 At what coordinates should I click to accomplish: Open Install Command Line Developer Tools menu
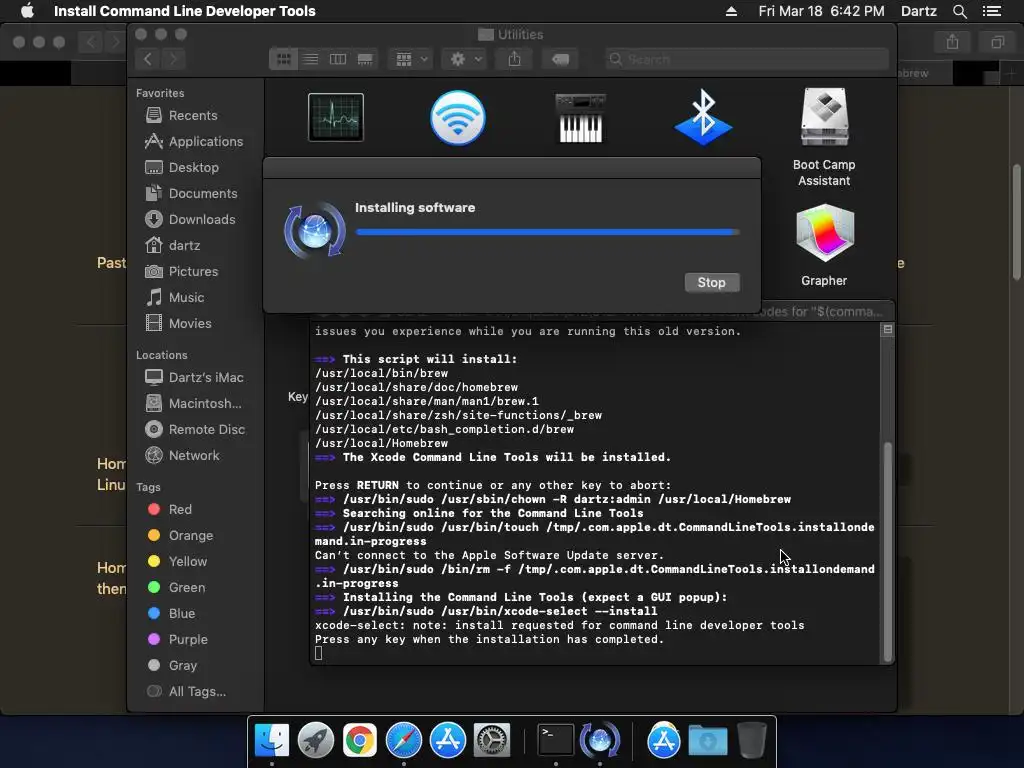[x=185, y=11]
